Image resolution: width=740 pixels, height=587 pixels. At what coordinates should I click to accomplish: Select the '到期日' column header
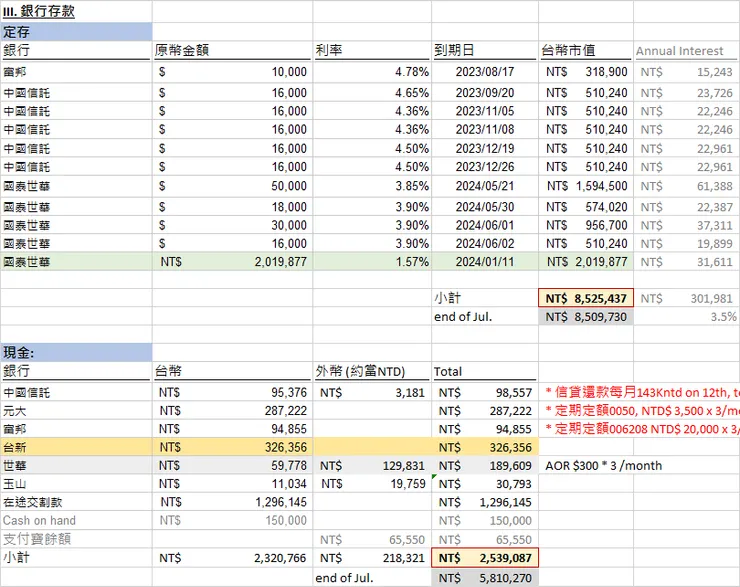pyautogui.click(x=454, y=50)
